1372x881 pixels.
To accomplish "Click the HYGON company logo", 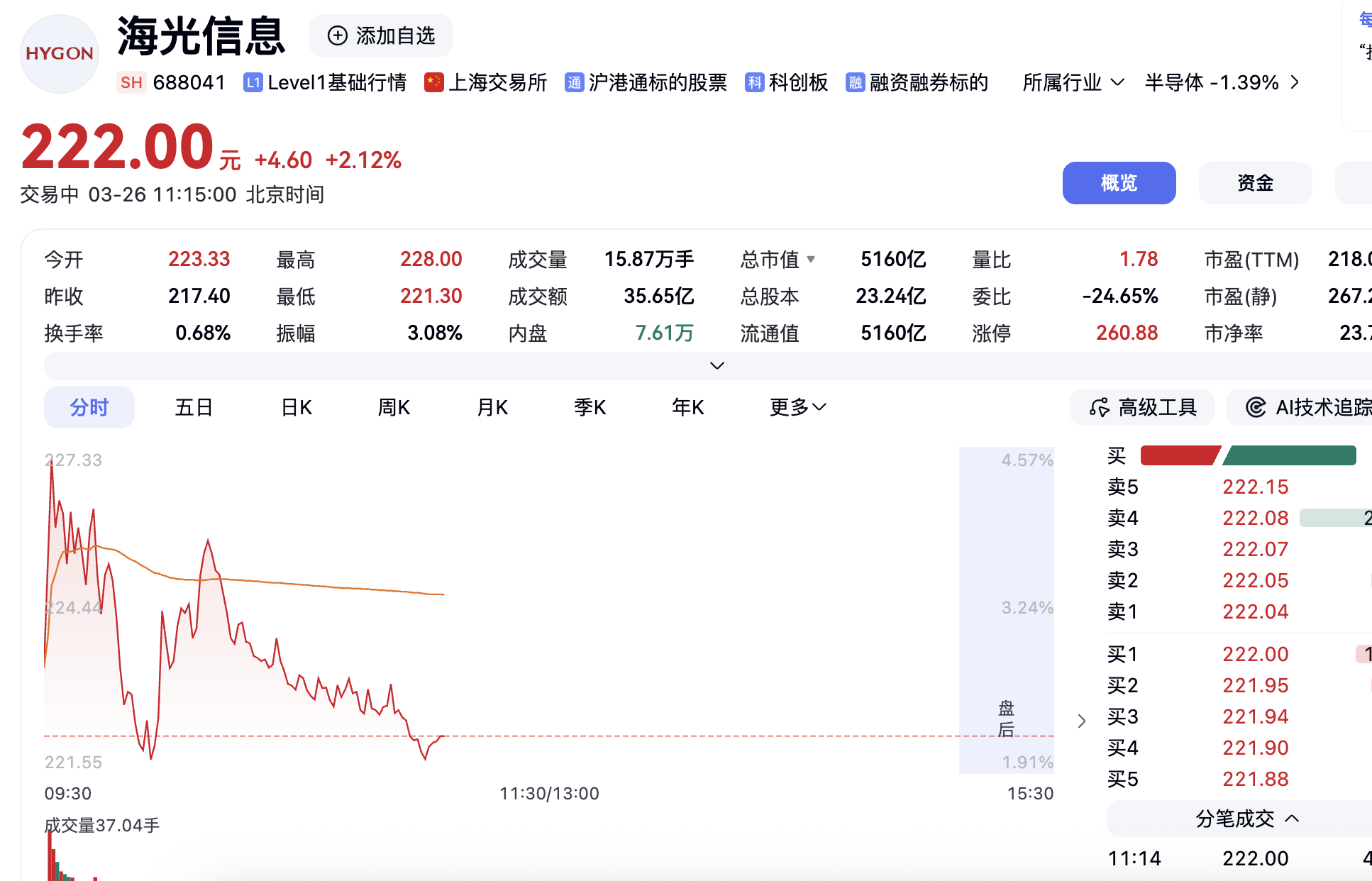I will point(59,53).
